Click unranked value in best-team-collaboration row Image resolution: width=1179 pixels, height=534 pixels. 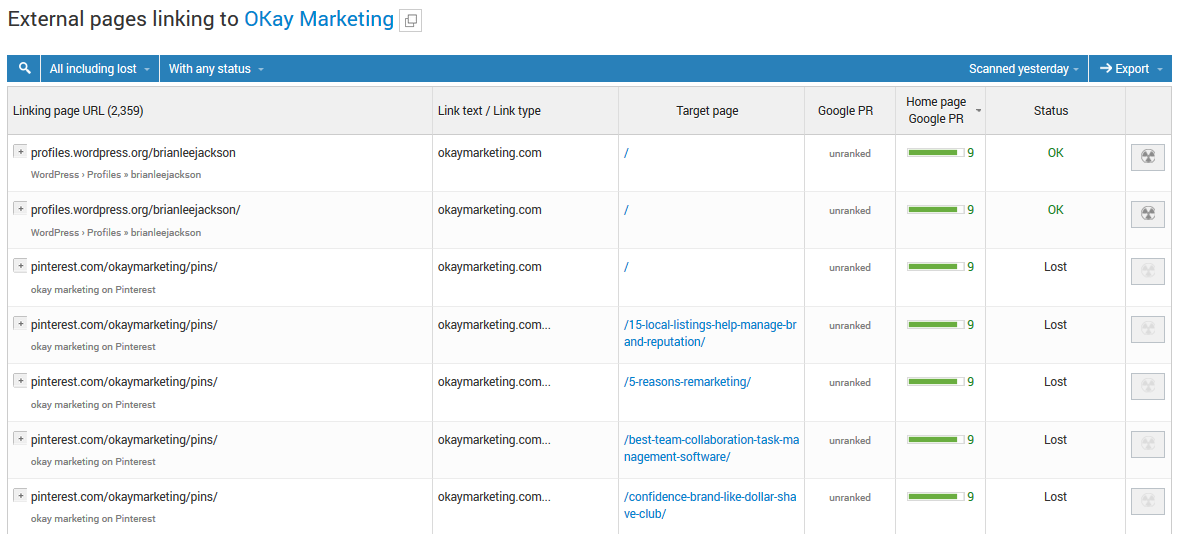coord(850,440)
